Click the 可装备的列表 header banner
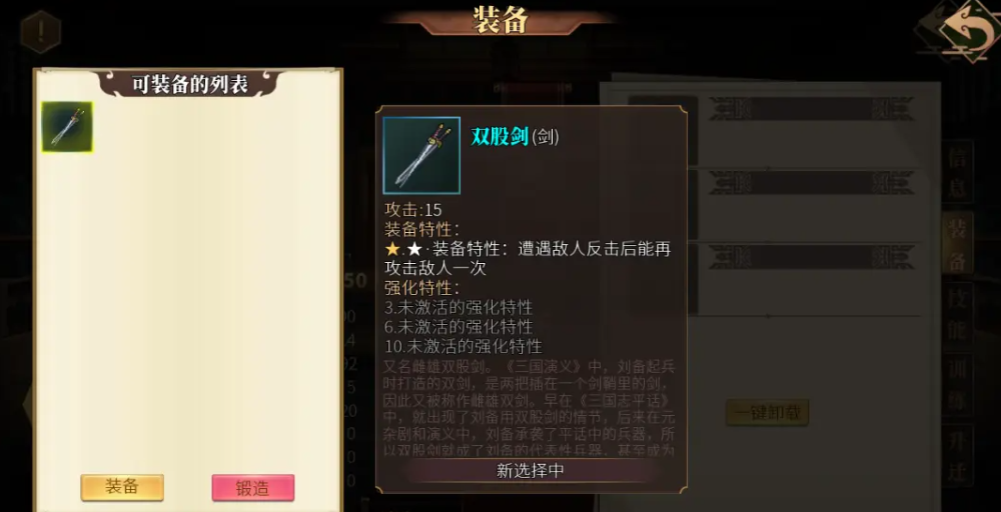Screen dimensions: 1001x512 pyautogui.click(x=190, y=84)
